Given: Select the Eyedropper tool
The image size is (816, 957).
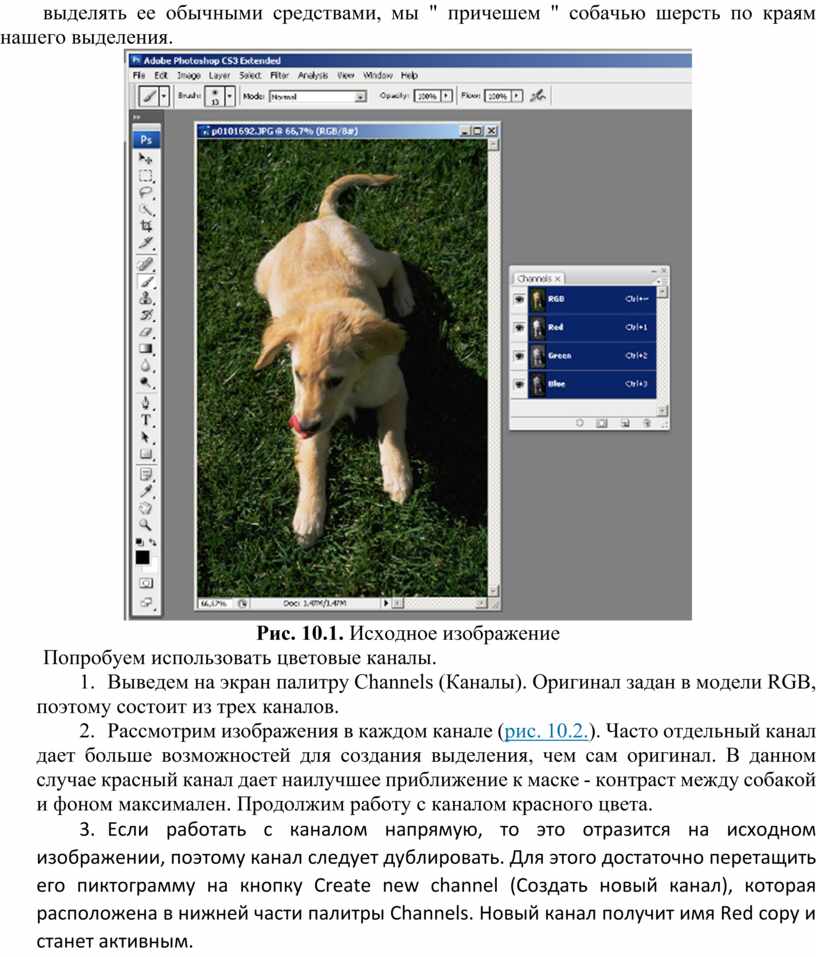Looking at the screenshot, I should pos(145,491).
